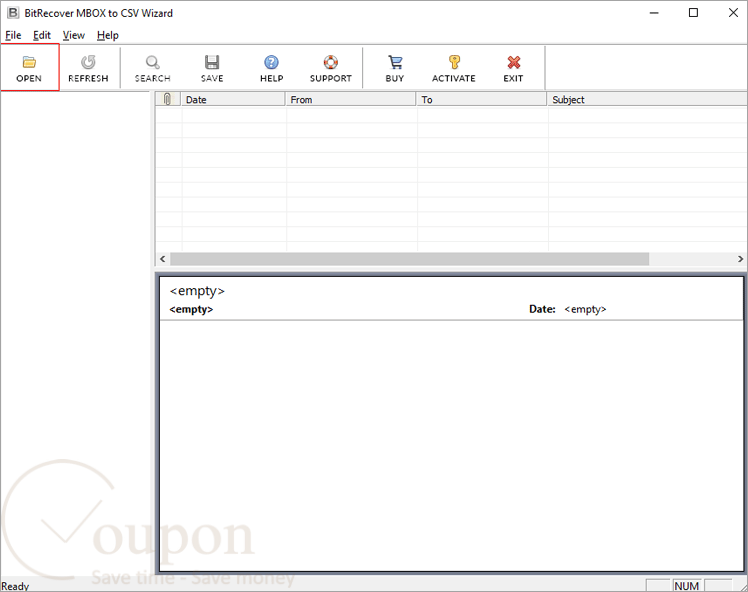Open the Help menu
Viewport: 748px width, 592px height.
coord(107,35)
